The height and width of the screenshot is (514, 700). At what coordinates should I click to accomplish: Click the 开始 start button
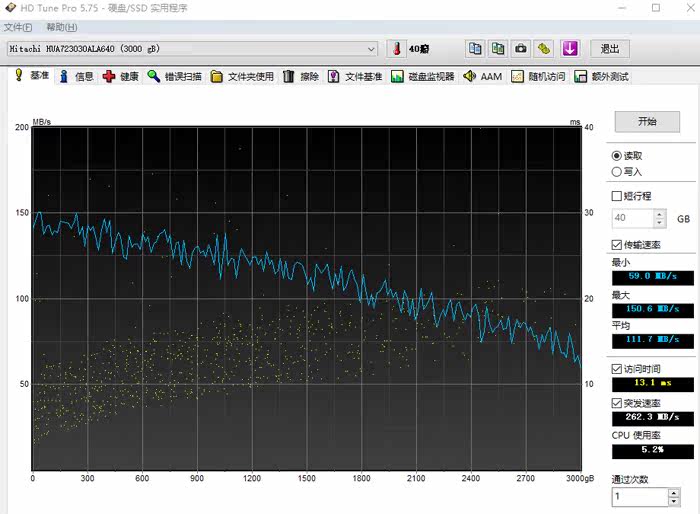point(647,121)
